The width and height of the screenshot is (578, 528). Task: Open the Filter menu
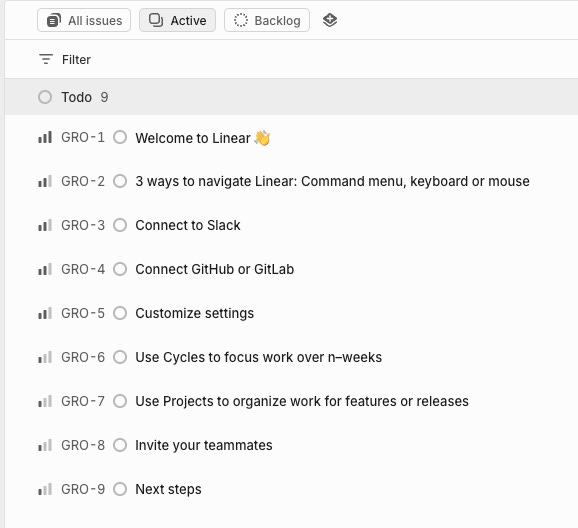[x=65, y=59]
